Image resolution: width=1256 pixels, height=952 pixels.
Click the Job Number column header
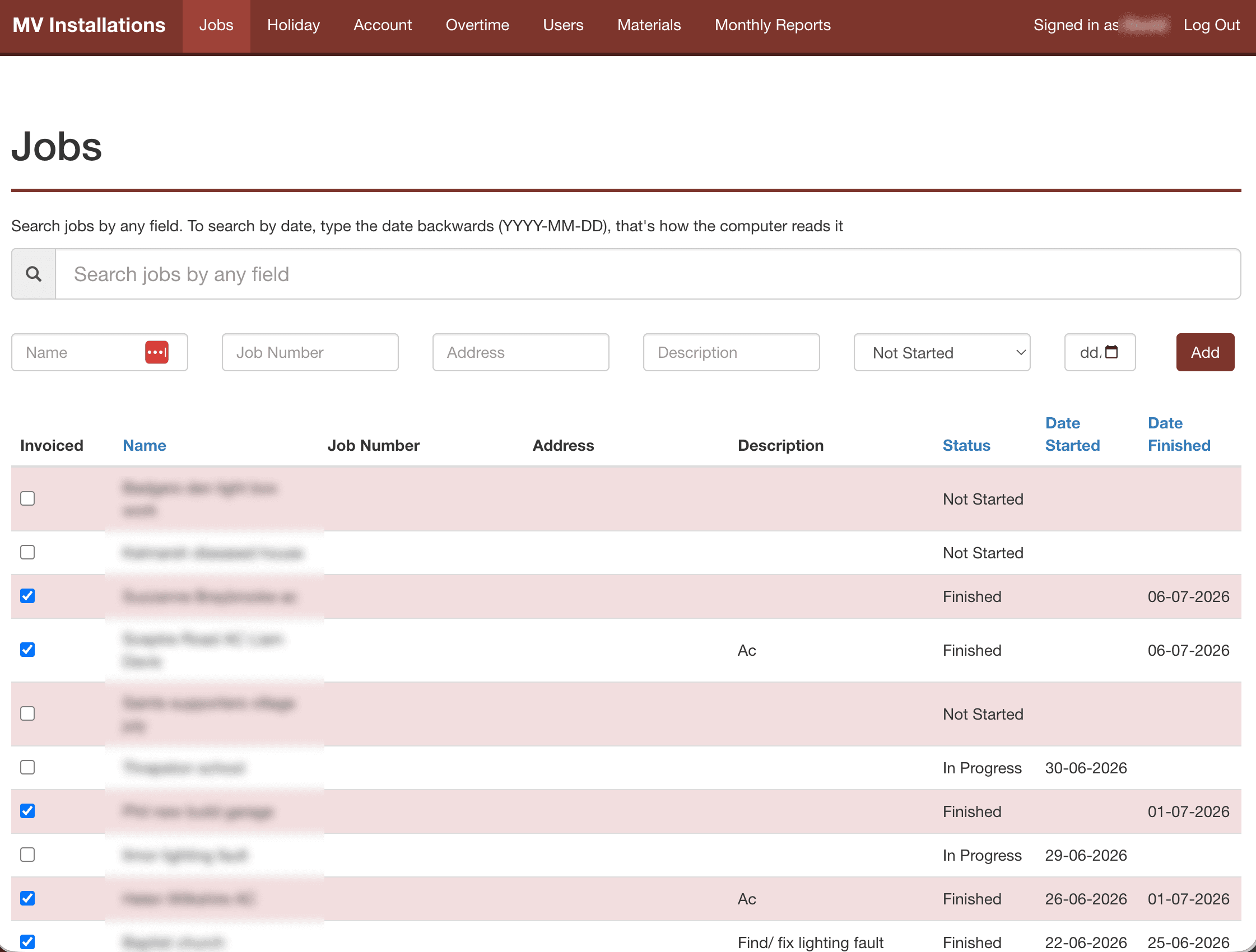point(373,446)
